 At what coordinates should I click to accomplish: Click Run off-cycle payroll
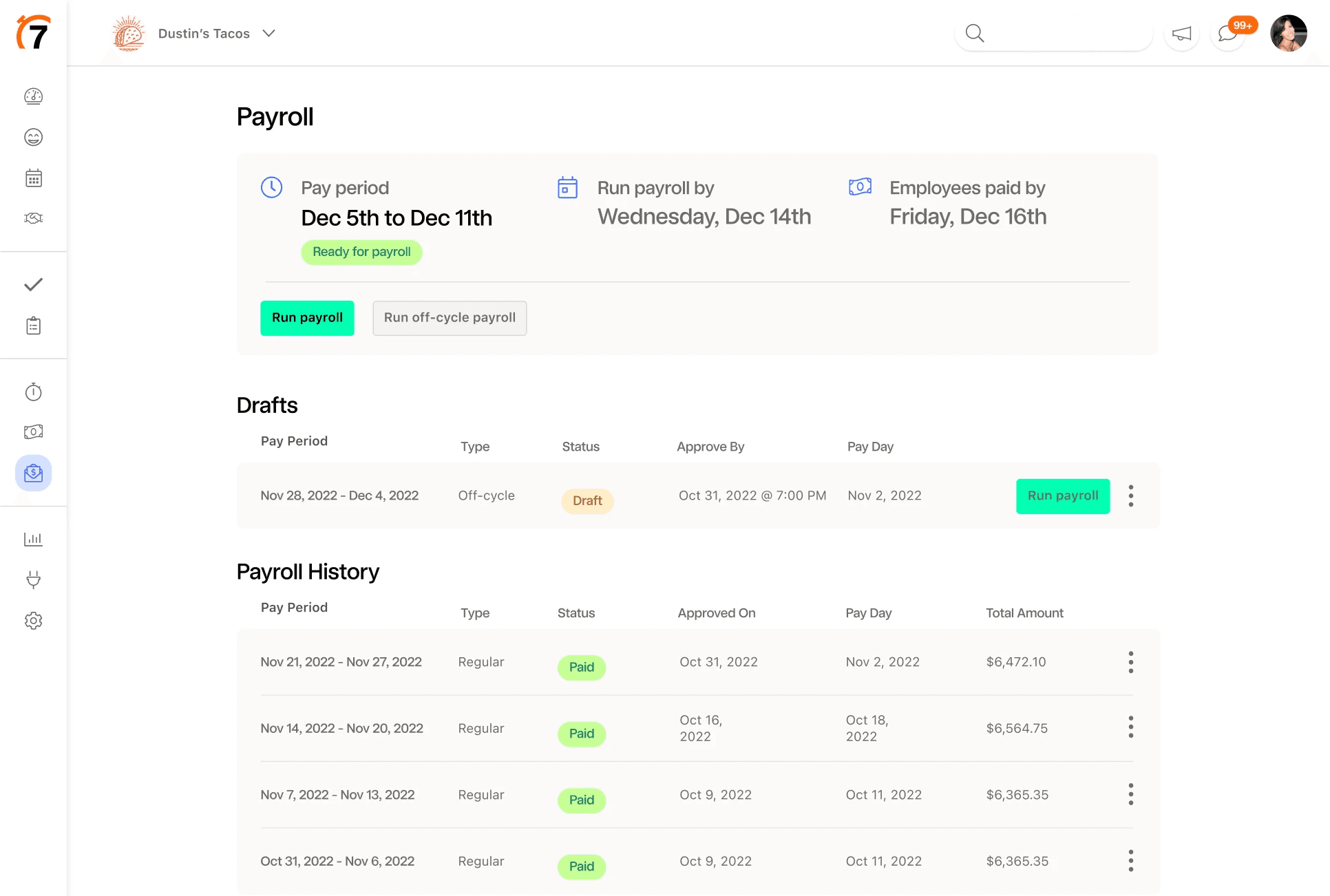[x=450, y=318]
